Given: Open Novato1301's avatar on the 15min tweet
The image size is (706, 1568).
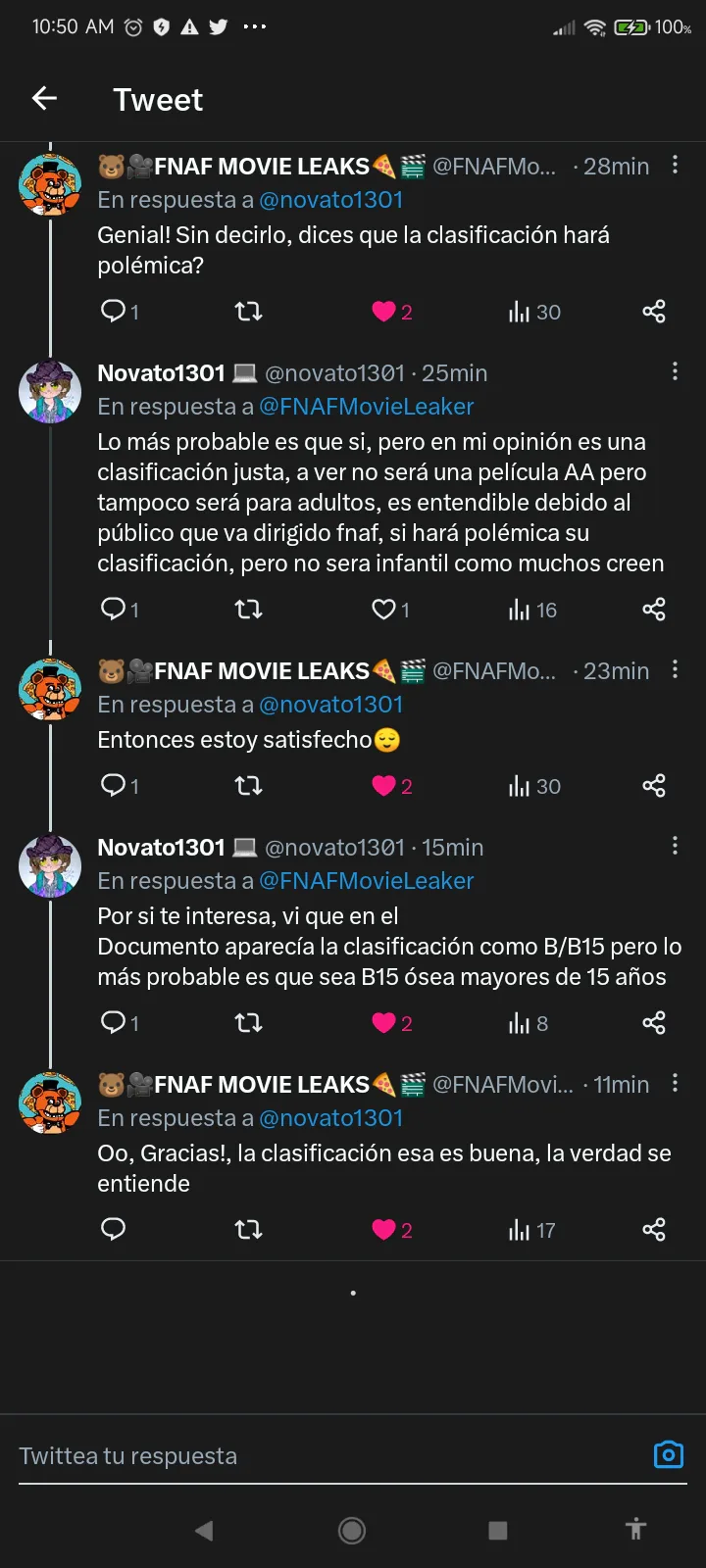Looking at the screenshot, I should coord(50,866).
